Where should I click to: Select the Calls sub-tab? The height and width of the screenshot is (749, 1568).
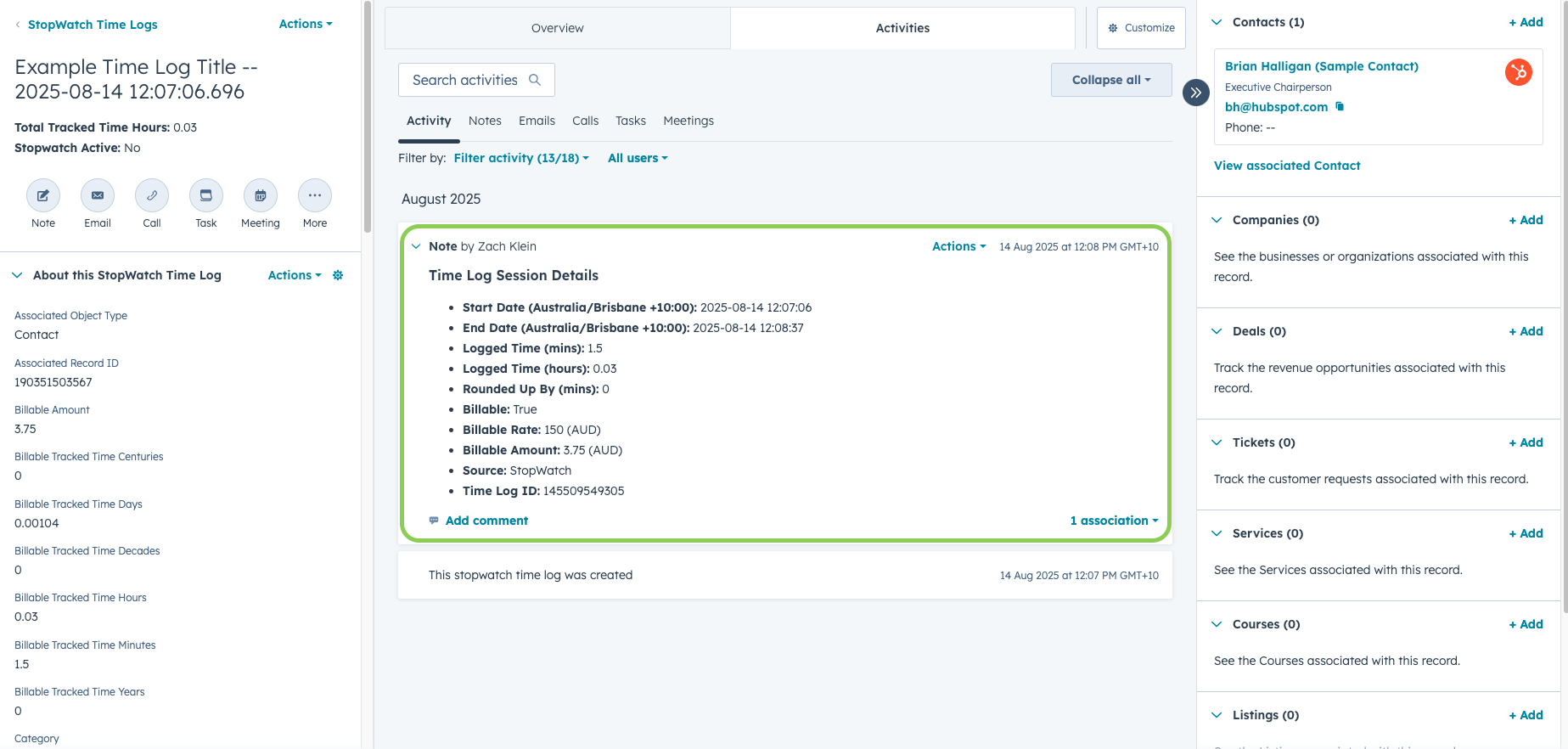tap(585, 121)
